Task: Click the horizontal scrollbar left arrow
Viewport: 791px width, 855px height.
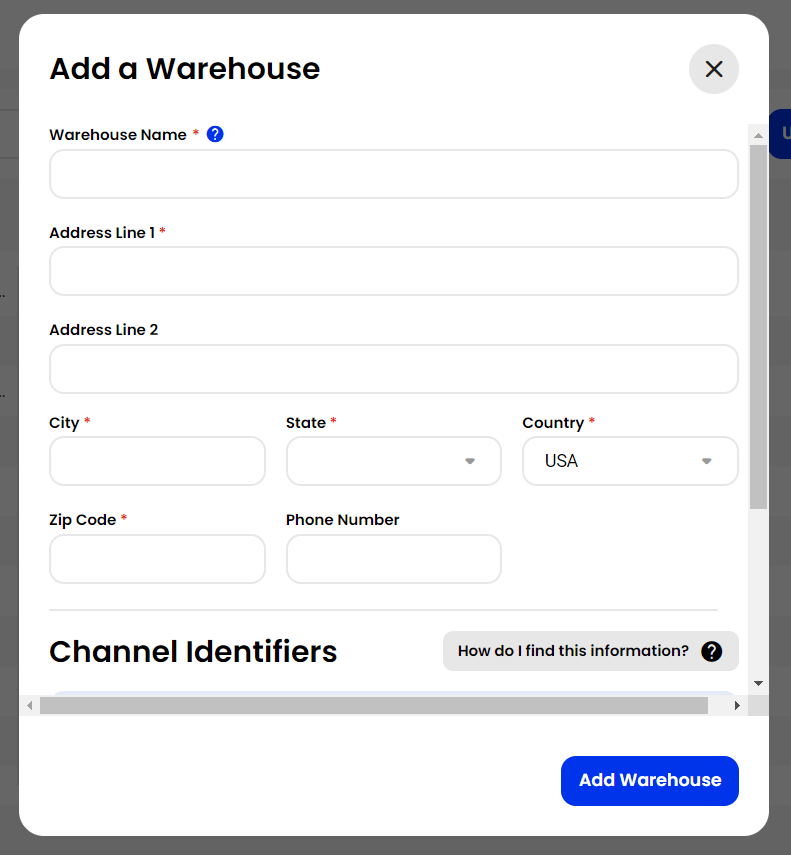Action: (x=31, y=705)
